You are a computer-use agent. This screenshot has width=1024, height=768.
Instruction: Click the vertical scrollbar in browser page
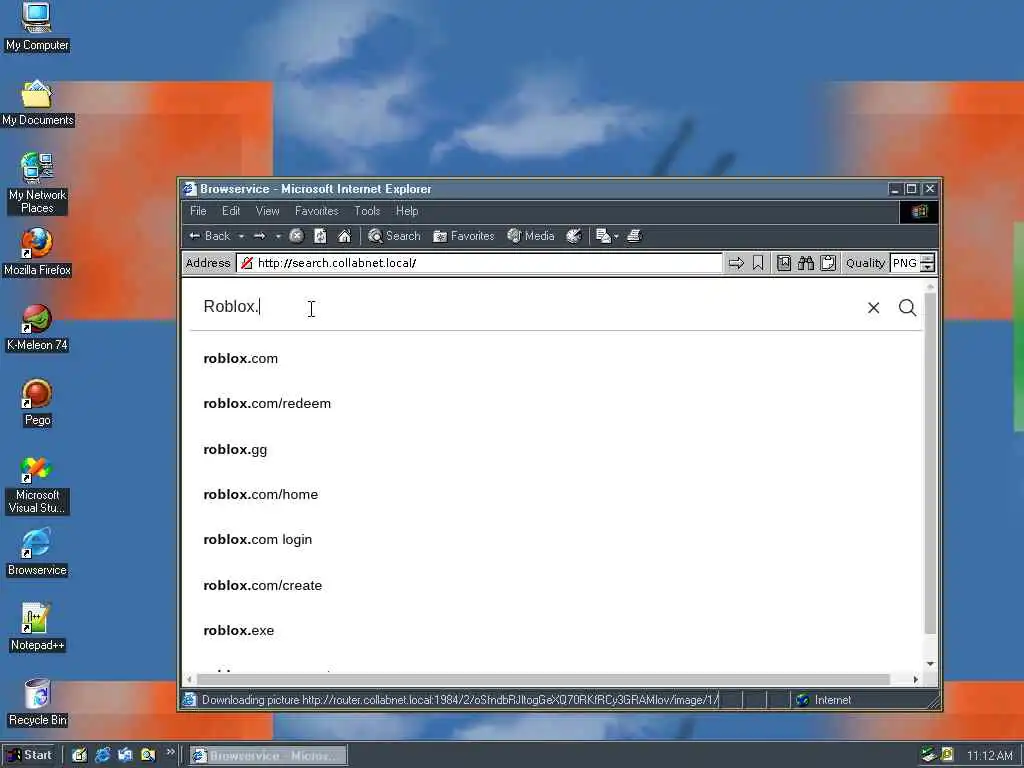931,464
